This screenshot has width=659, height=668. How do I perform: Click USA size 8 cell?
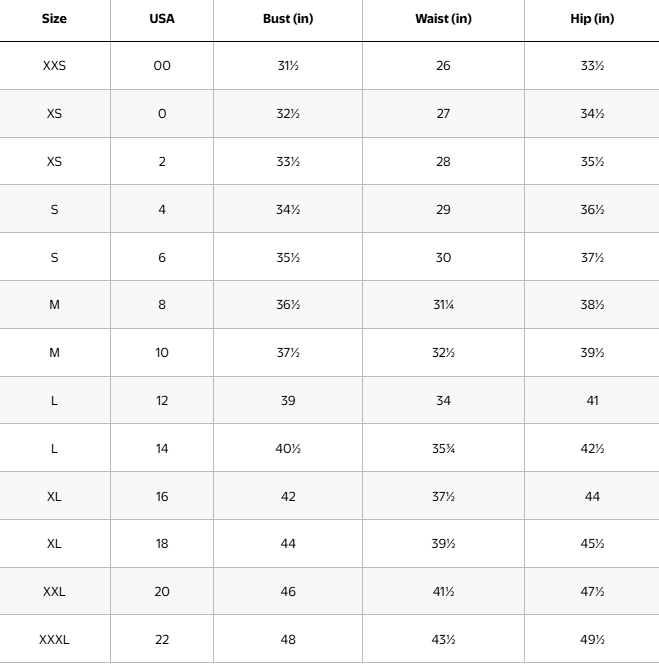pos(162,305)
